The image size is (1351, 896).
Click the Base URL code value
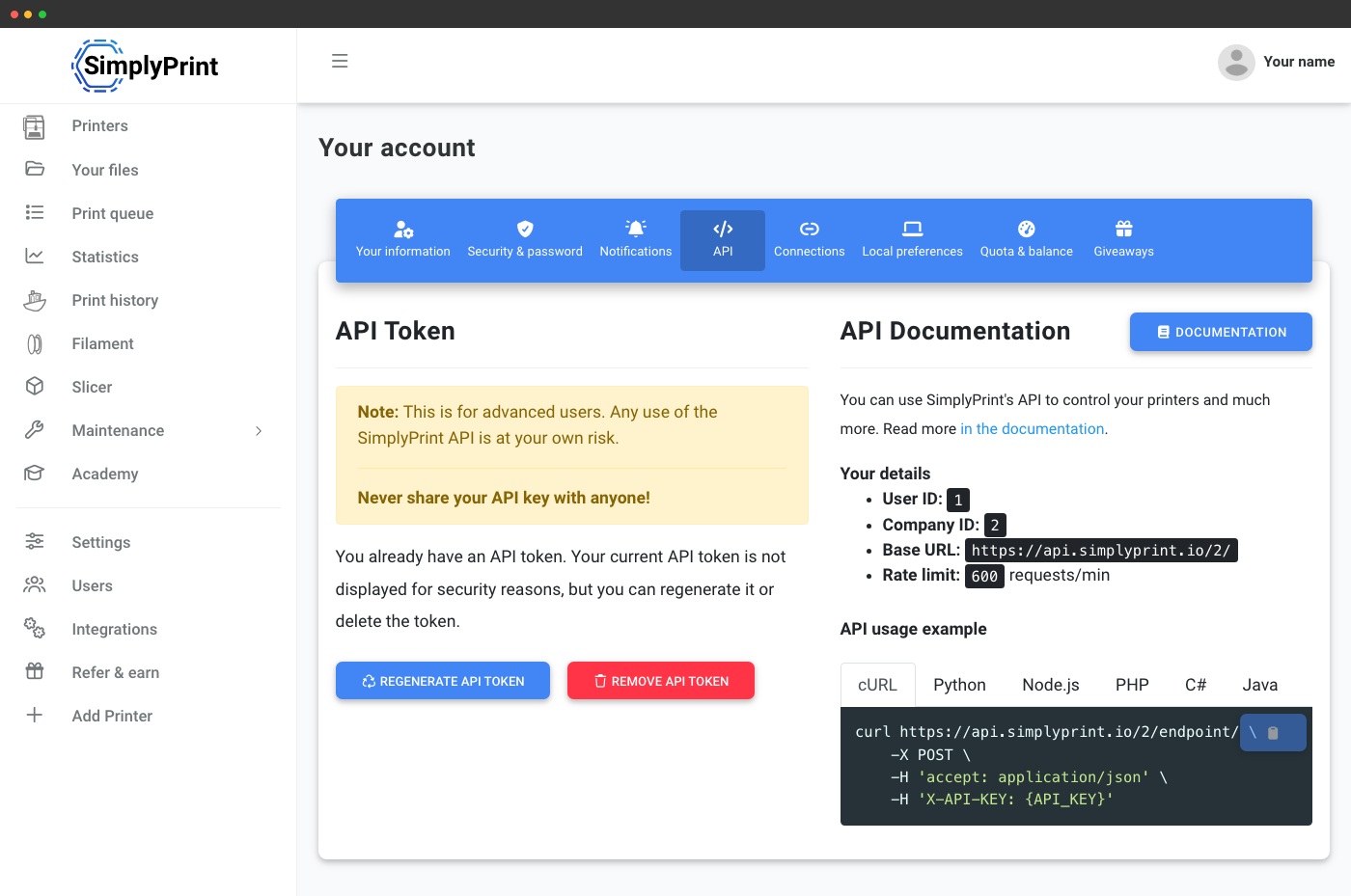tap(1101, 551)
